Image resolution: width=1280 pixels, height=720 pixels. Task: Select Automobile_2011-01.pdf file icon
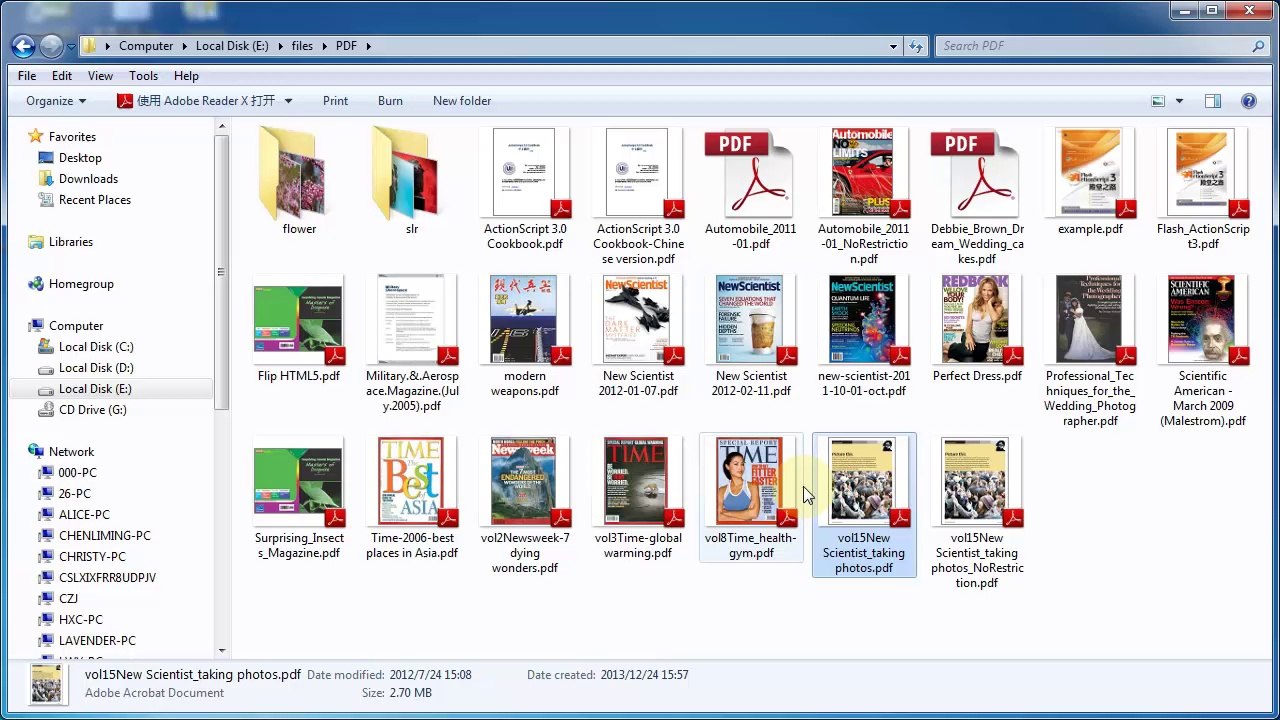point(750,173)
